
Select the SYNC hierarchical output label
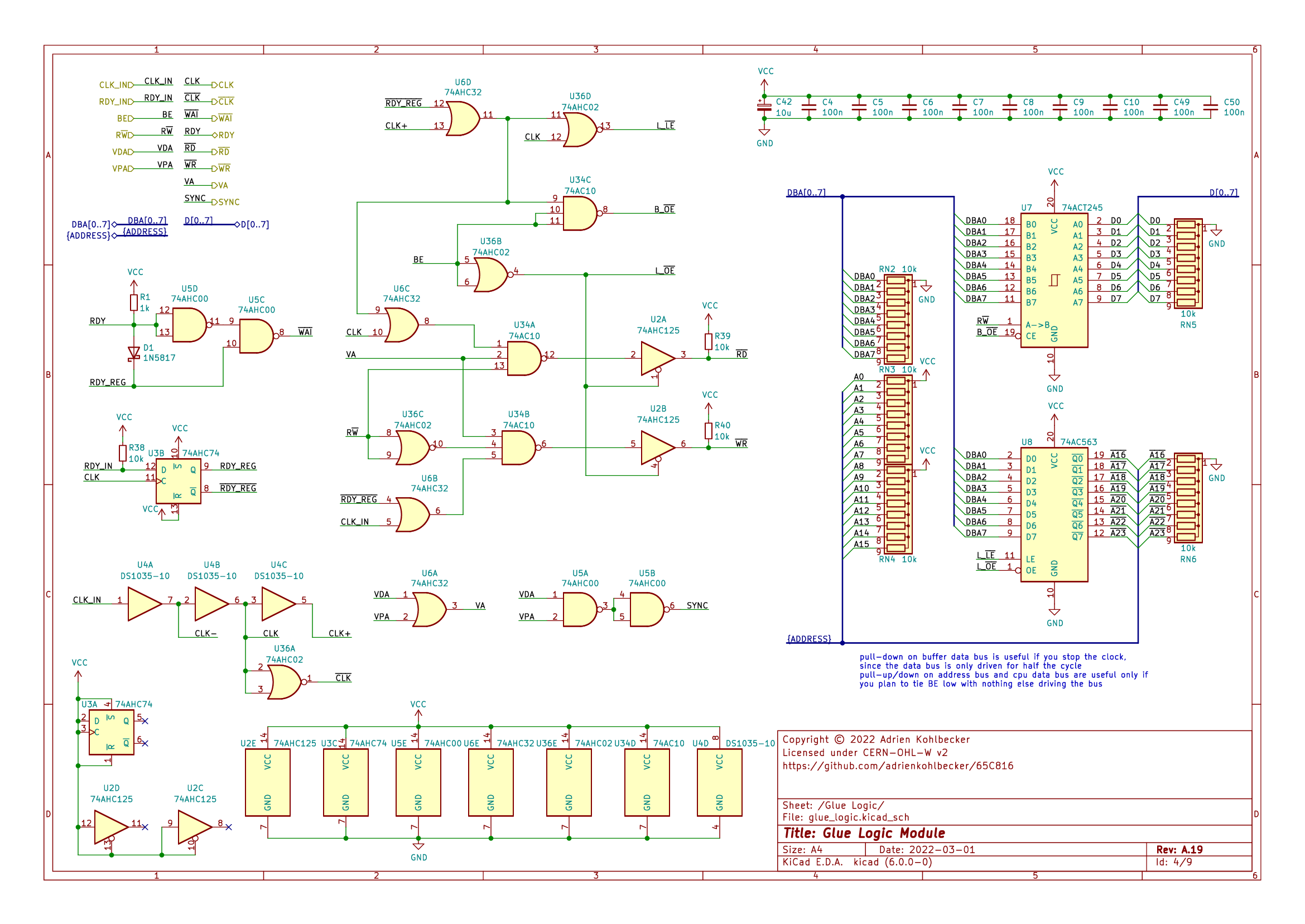[x=226, y=202]
